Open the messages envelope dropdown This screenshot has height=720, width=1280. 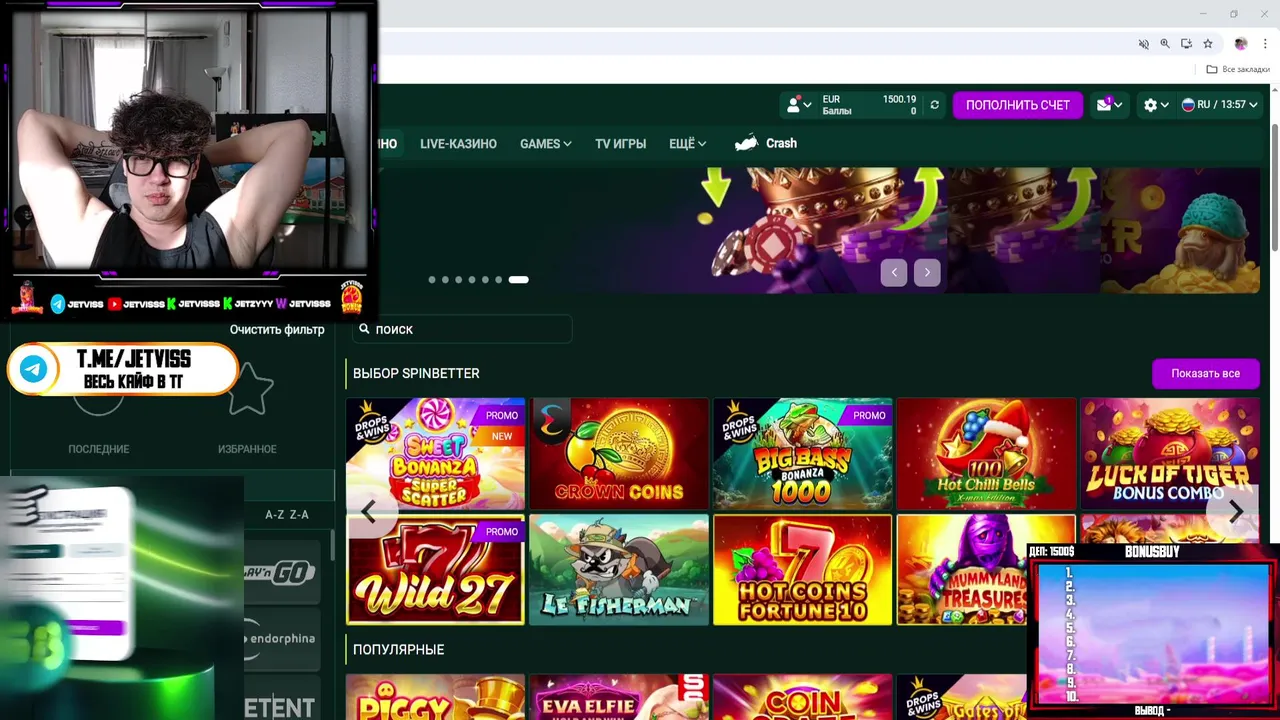(1109, 105)
